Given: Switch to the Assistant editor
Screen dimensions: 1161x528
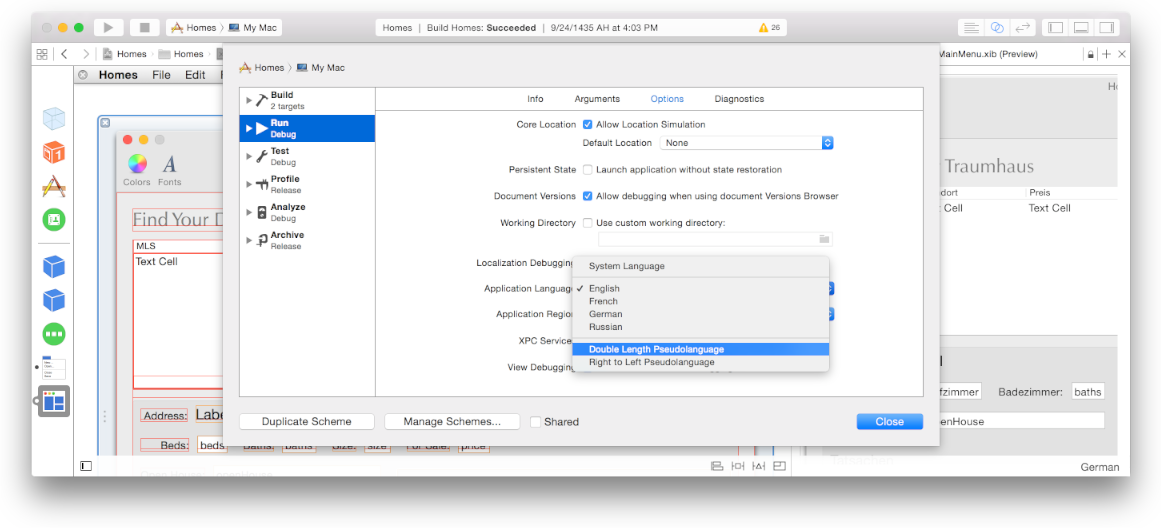Looking at the screenshot, I should 996,28.
